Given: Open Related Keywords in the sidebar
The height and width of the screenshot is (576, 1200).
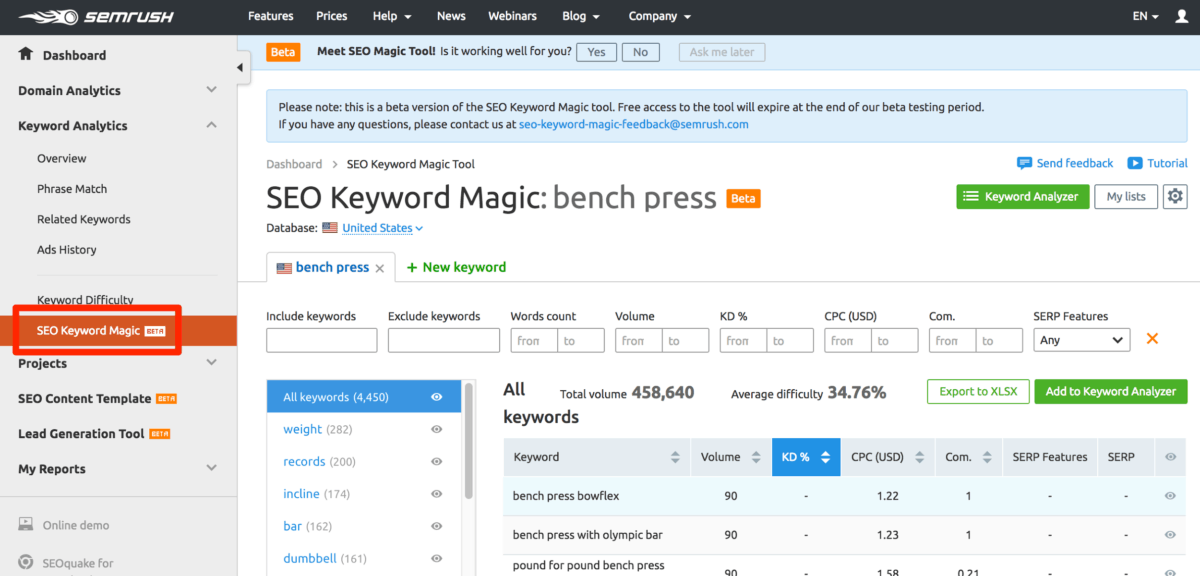Looking at the screenshot, I should (x=84, y=219).
